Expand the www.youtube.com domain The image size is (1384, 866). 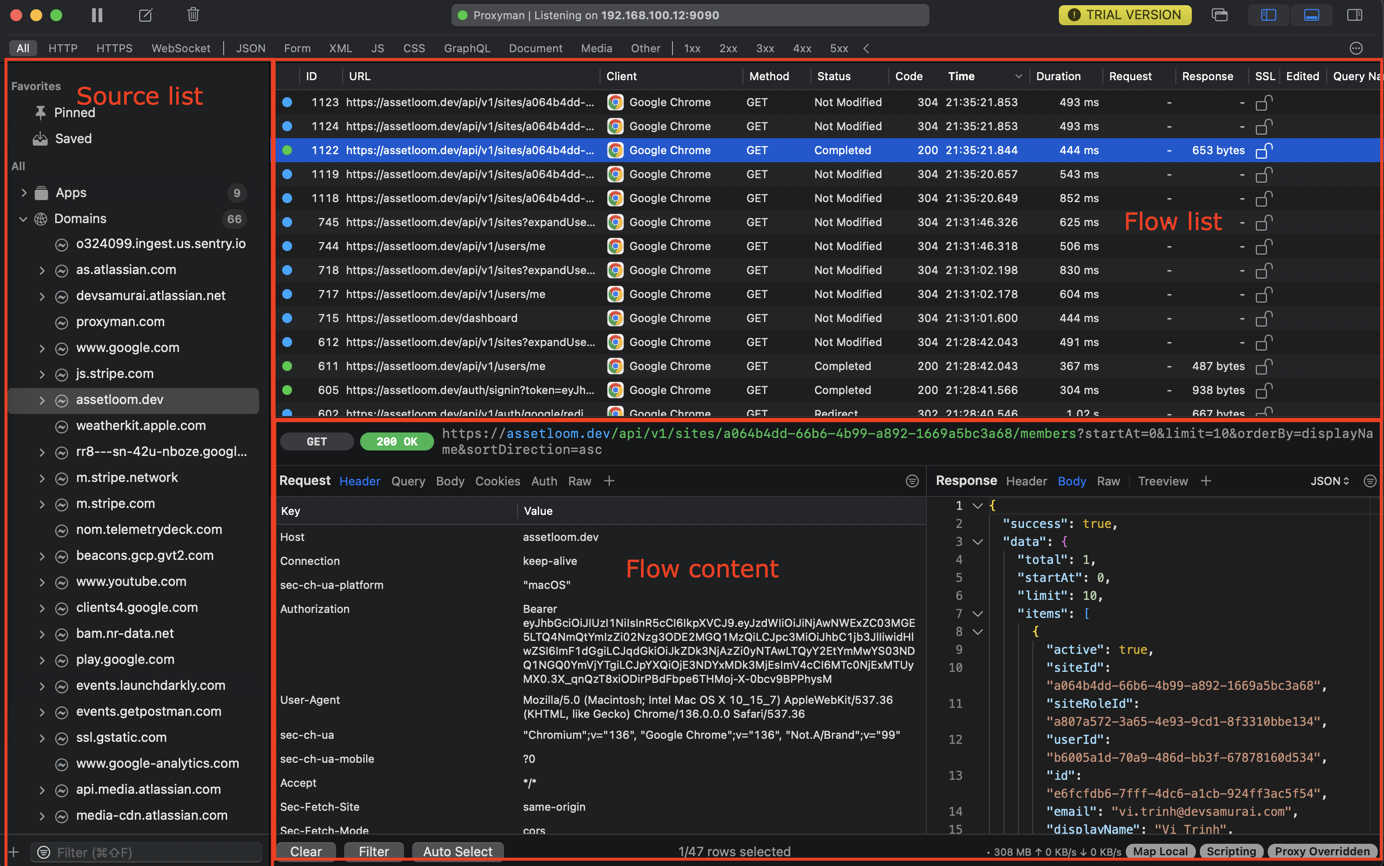pyautogui.click(x=42, y=582)
